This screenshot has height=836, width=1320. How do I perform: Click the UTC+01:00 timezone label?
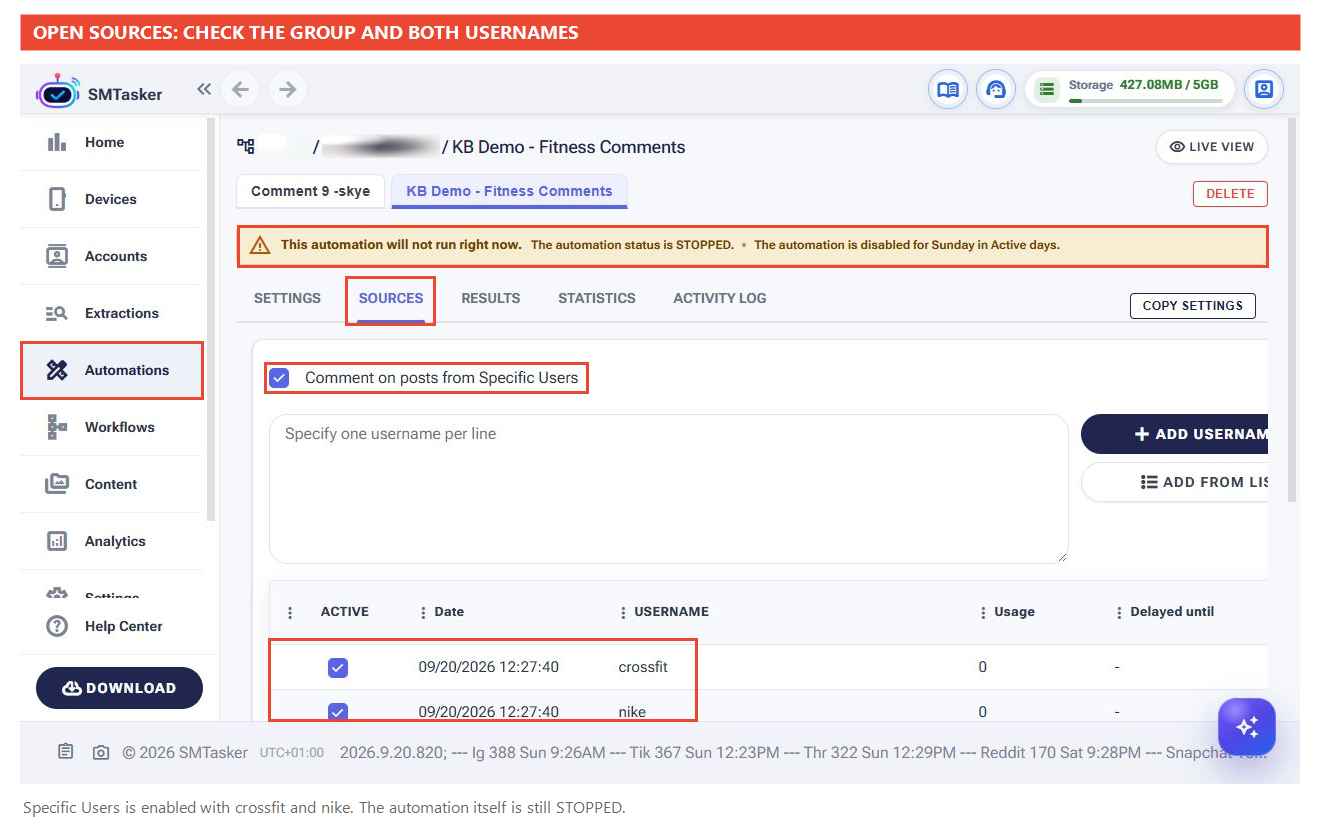[x=291, y=753]
